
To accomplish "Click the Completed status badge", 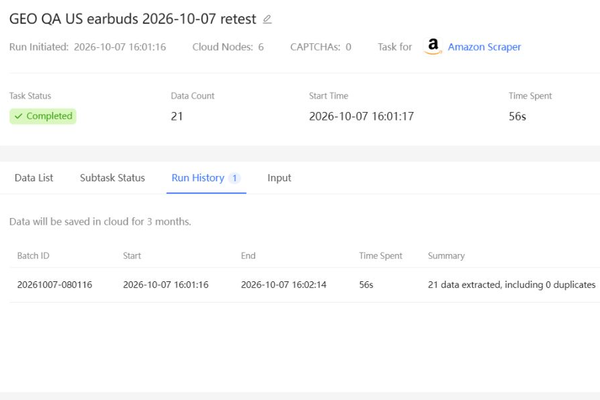I will 43,116.
